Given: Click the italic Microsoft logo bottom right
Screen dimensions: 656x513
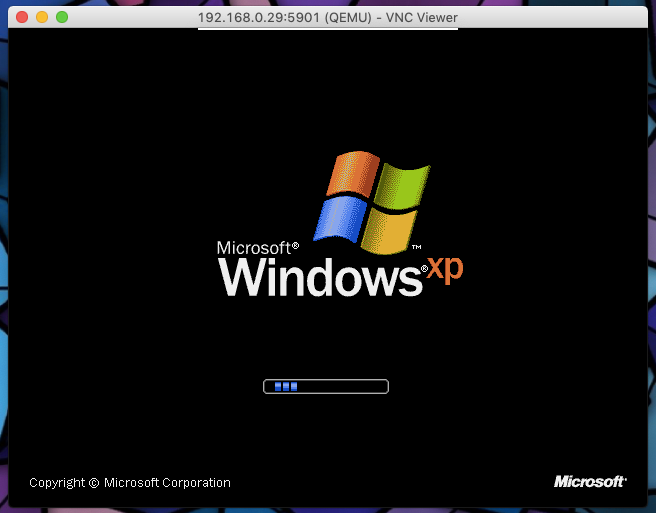Looking at the screenshot, I should pyautogui.click(x=590, y=482).
